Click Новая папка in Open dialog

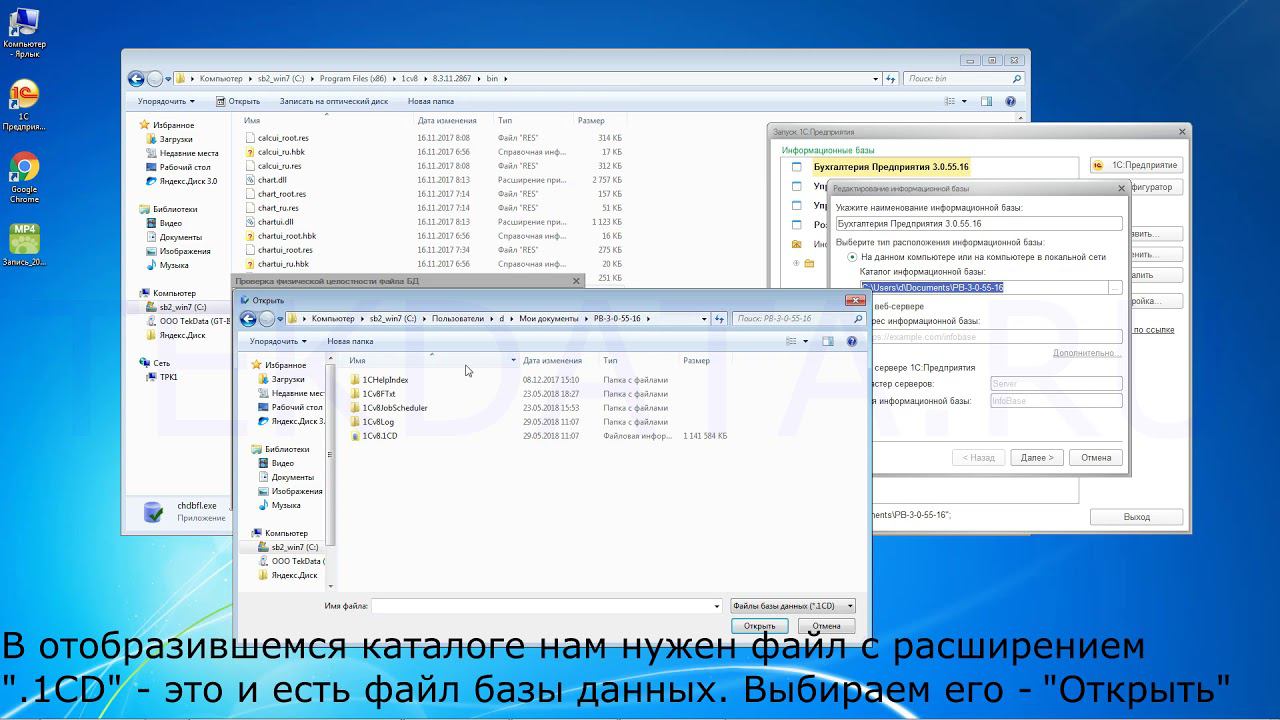[x=350, y=341]
